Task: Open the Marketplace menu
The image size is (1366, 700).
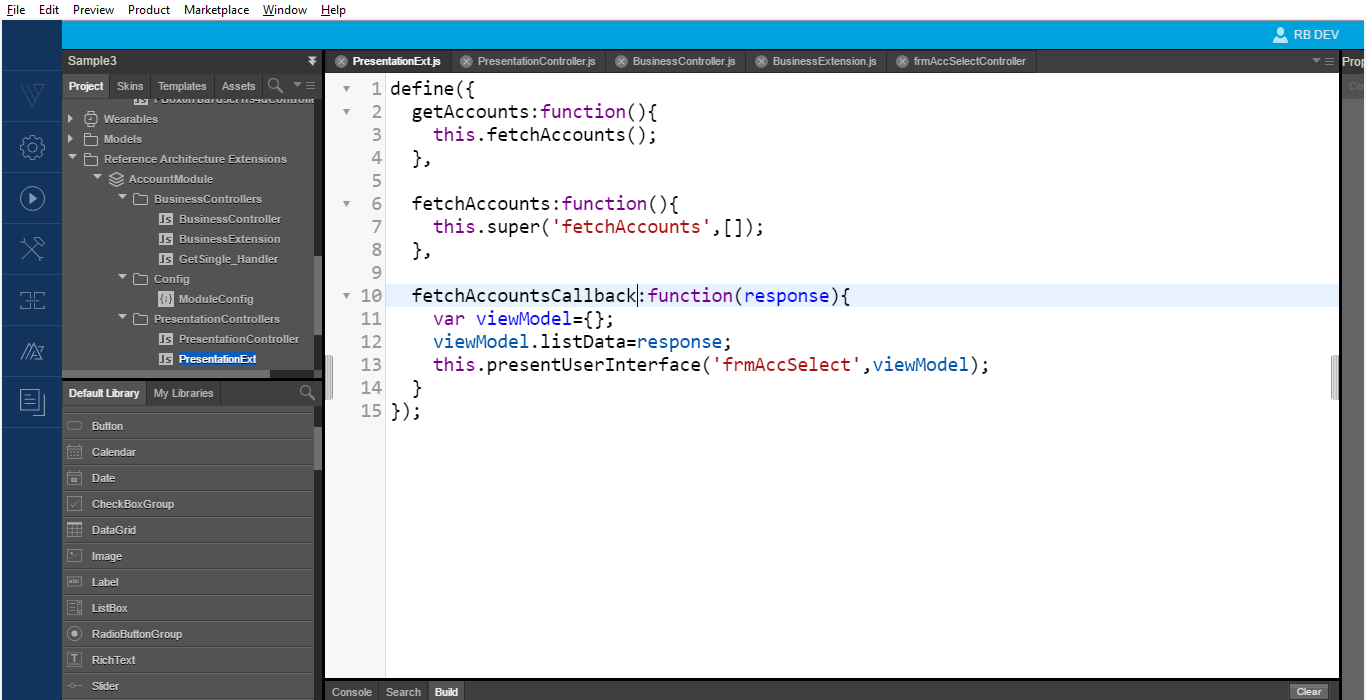Action: tap(217, 10)
